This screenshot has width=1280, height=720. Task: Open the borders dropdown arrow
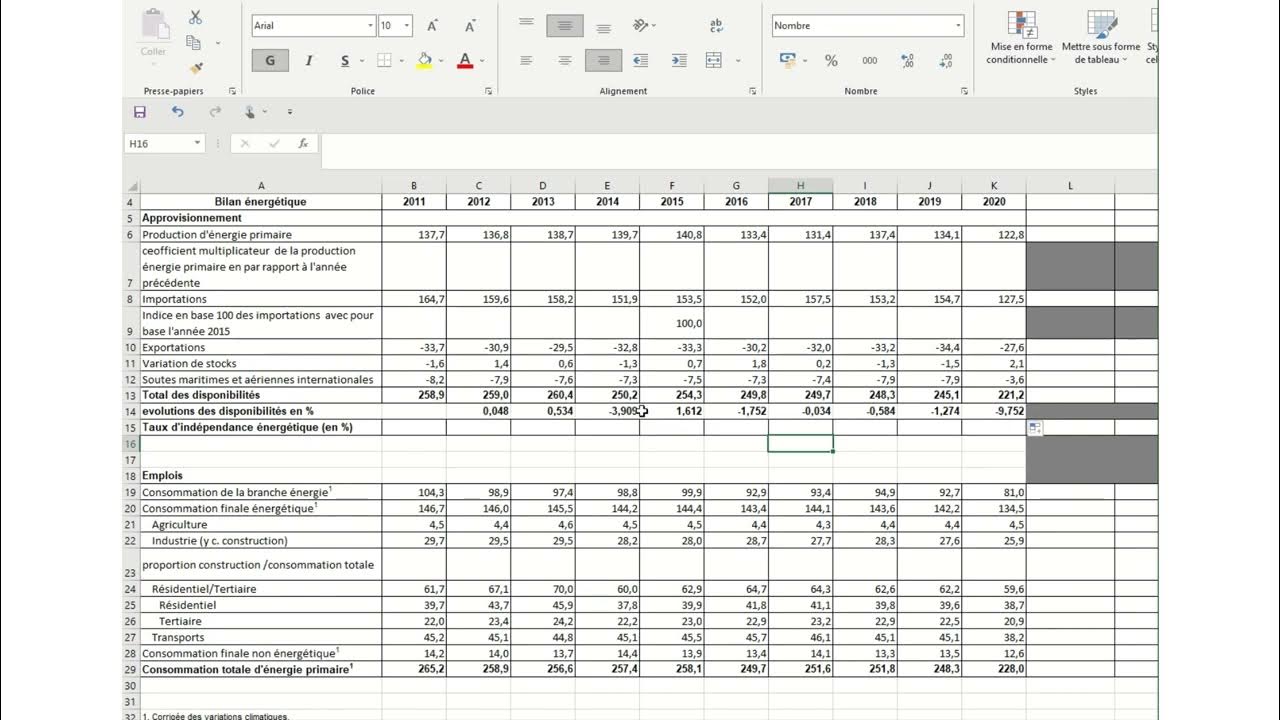(401, 61)
